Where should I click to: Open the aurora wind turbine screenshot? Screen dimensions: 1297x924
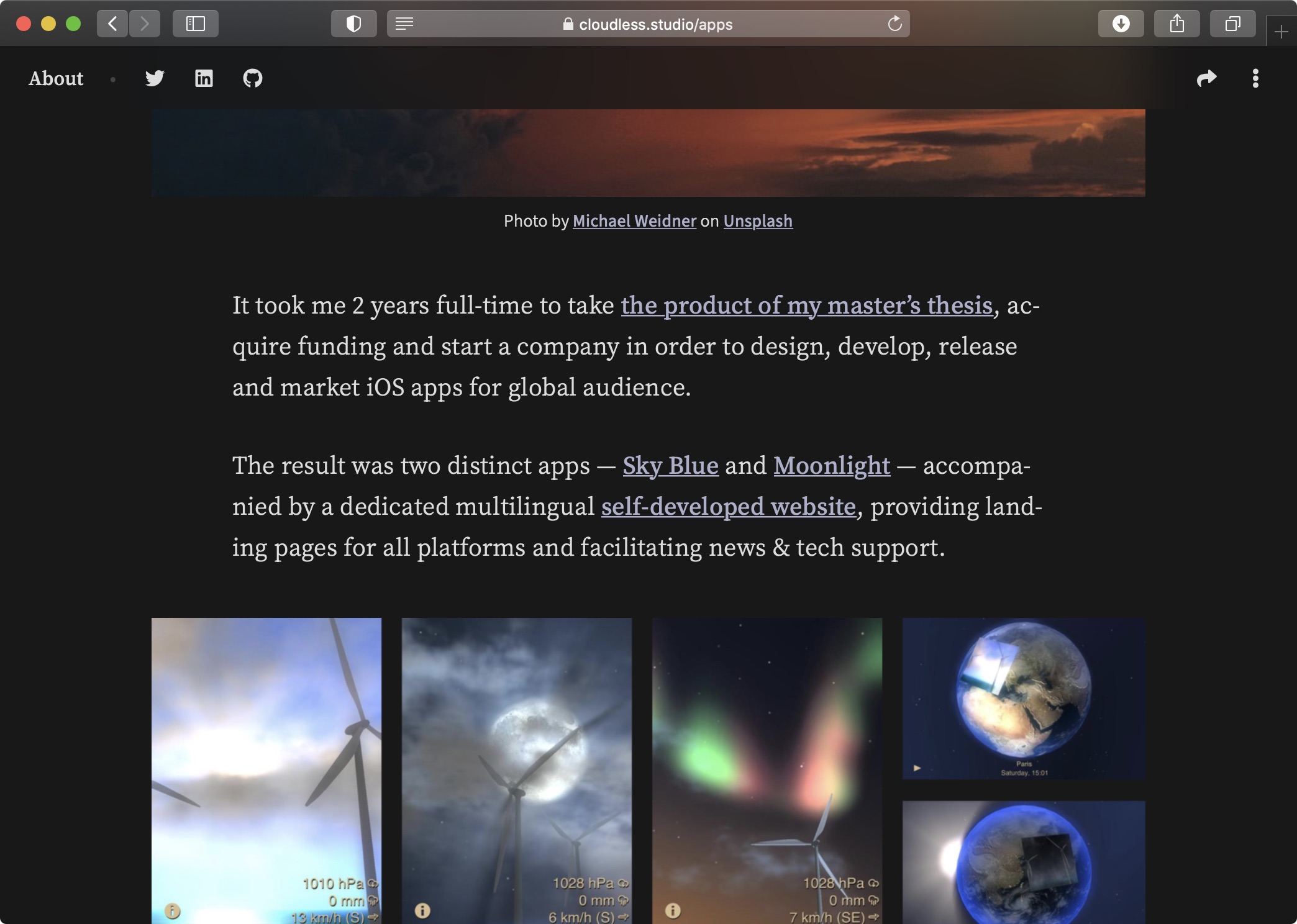(767, 770)
